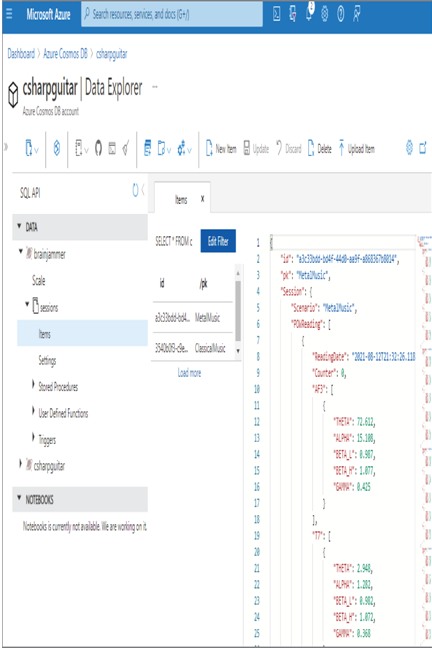Click the New Stored Procedure gears icon
This screenshot has width=432, height=649.
point(181,148)
